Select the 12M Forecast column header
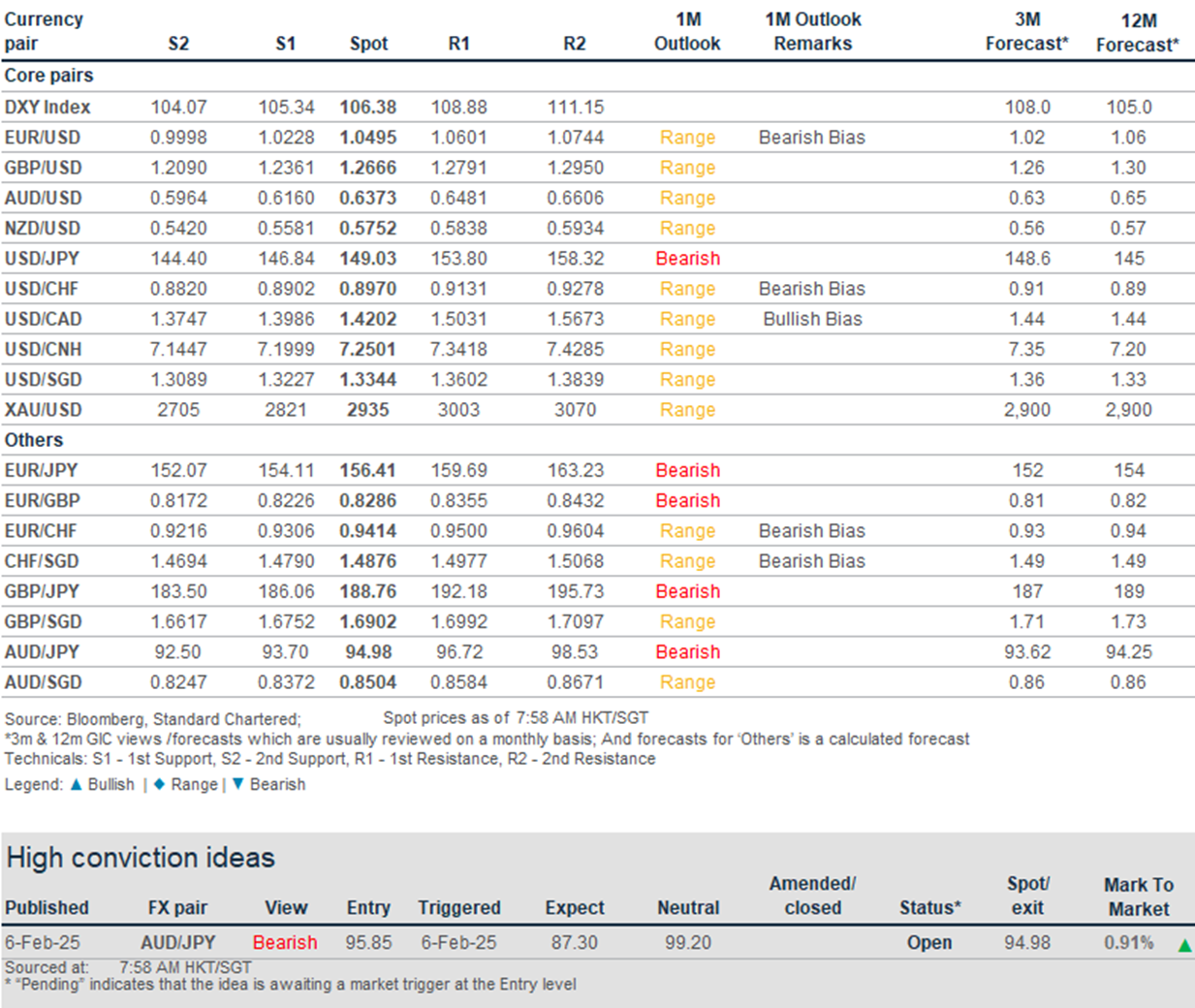The image size is (1195, 1008). 1138,33
